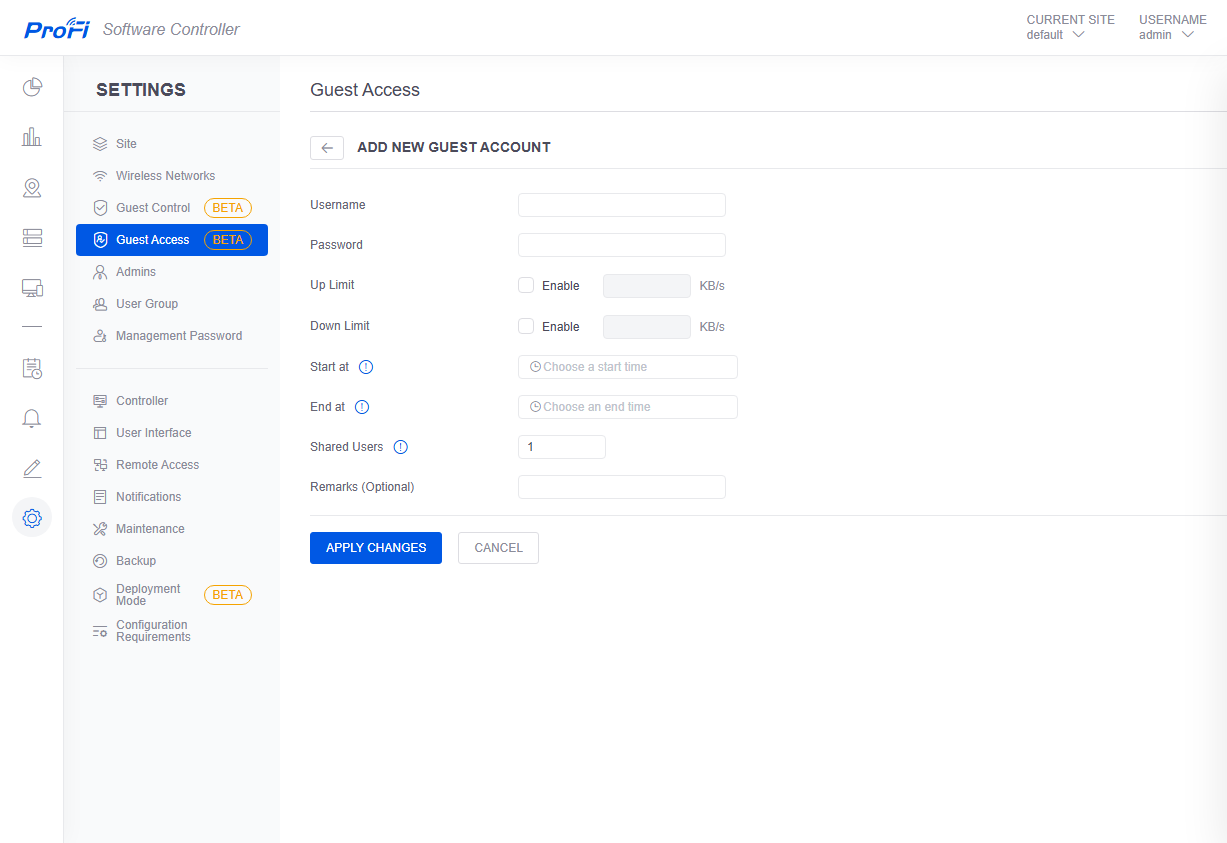Click the info icon beside Start at
The height and width of the screenshot is (843, 1227).
tap(366, 367)
